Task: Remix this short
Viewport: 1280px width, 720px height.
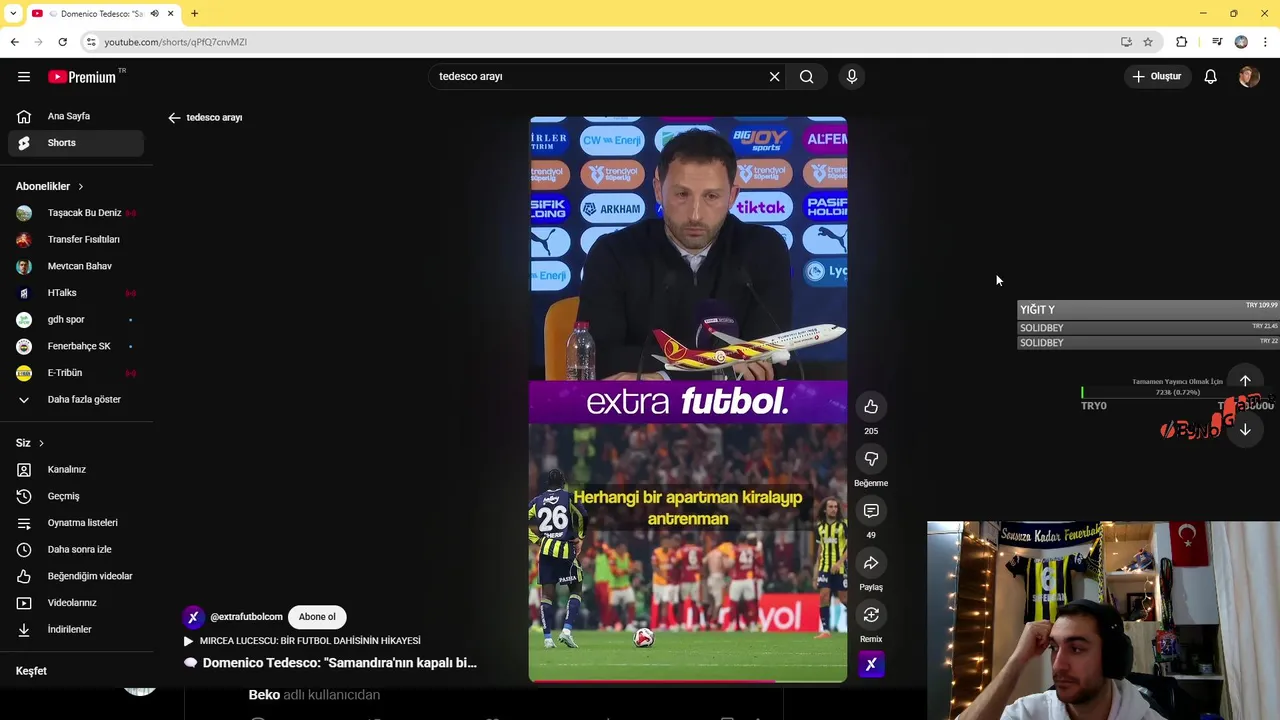Action: [x=871, y=615]
